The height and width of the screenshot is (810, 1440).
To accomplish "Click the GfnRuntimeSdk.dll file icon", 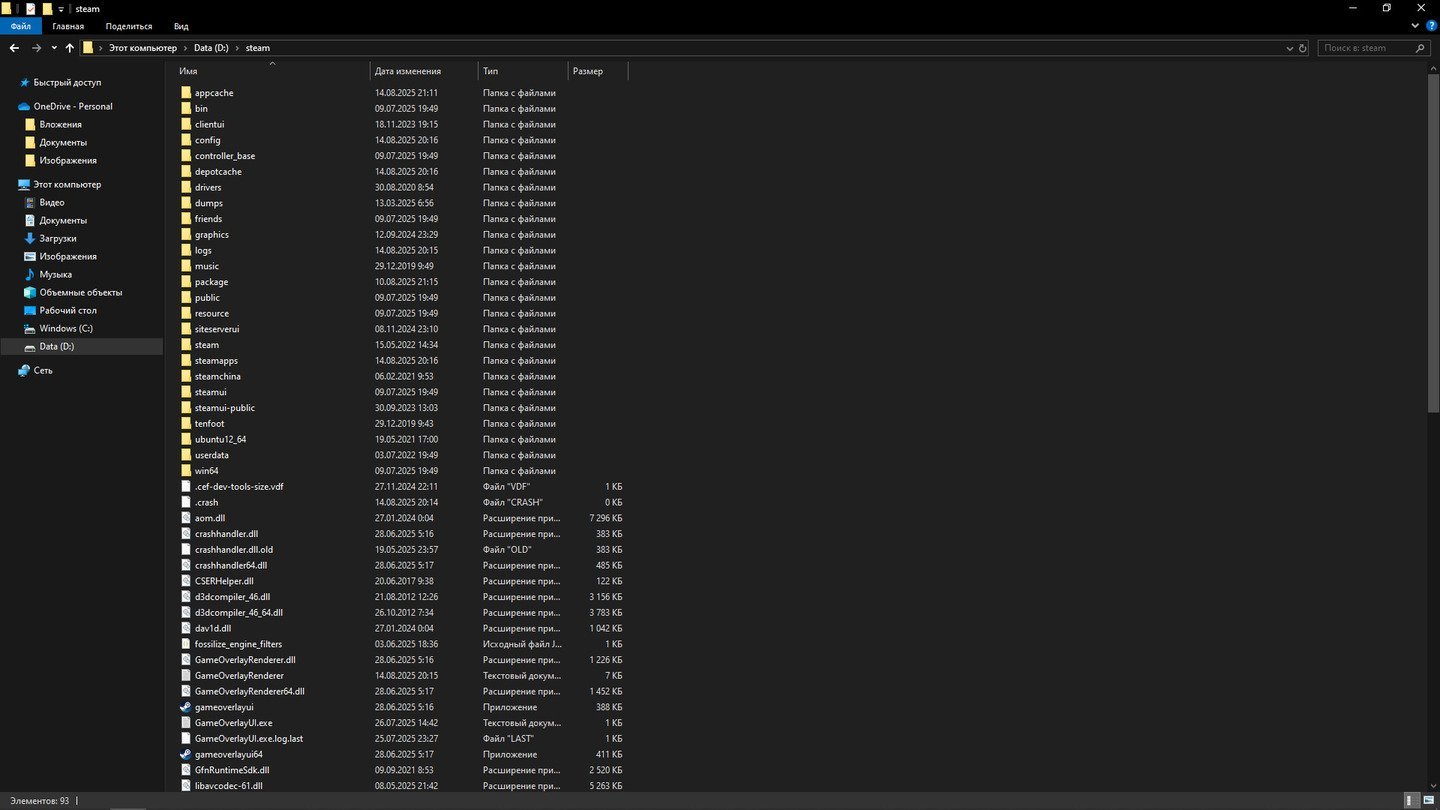I will (186, 770).
